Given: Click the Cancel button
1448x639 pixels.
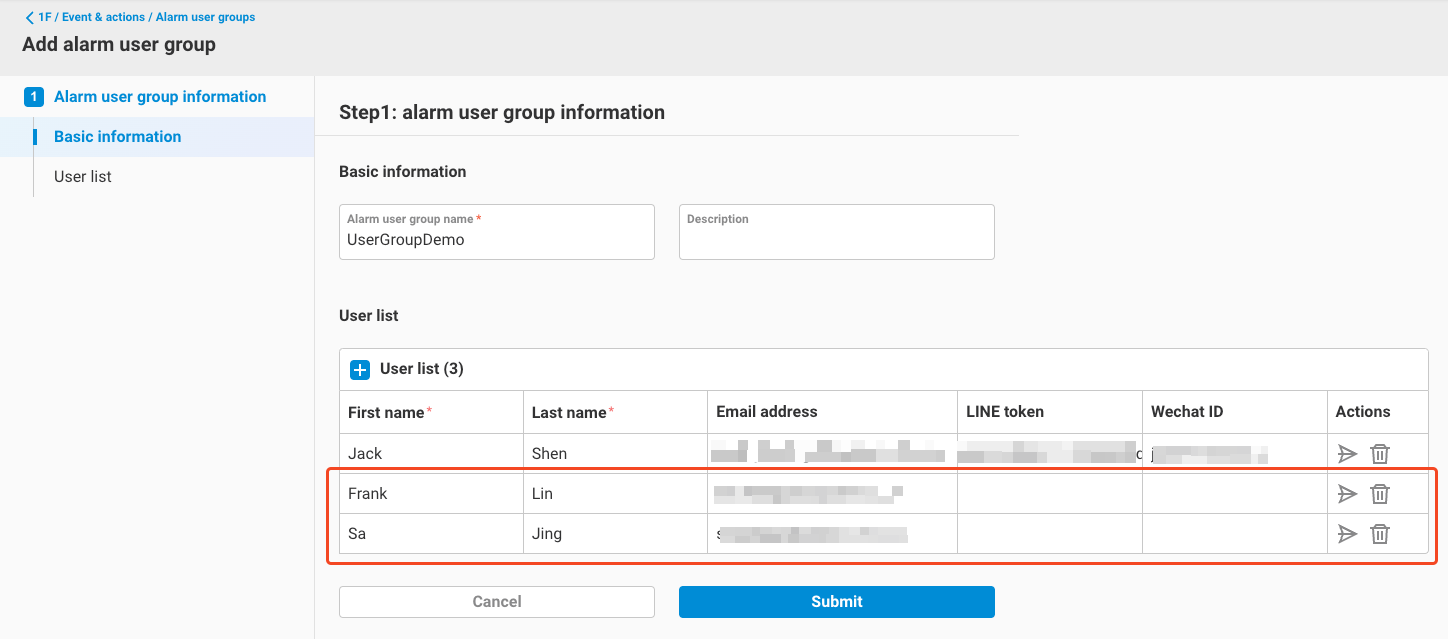Looking at the screenshot, I should 497,602.
